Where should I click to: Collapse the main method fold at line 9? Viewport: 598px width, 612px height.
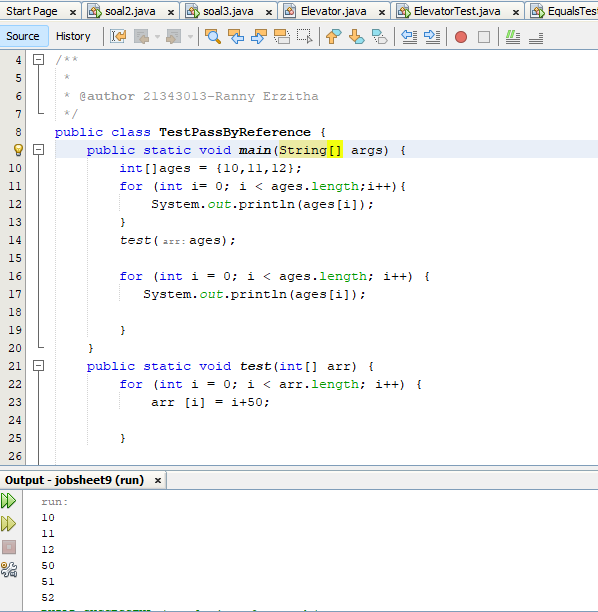[x=38, y=149]
